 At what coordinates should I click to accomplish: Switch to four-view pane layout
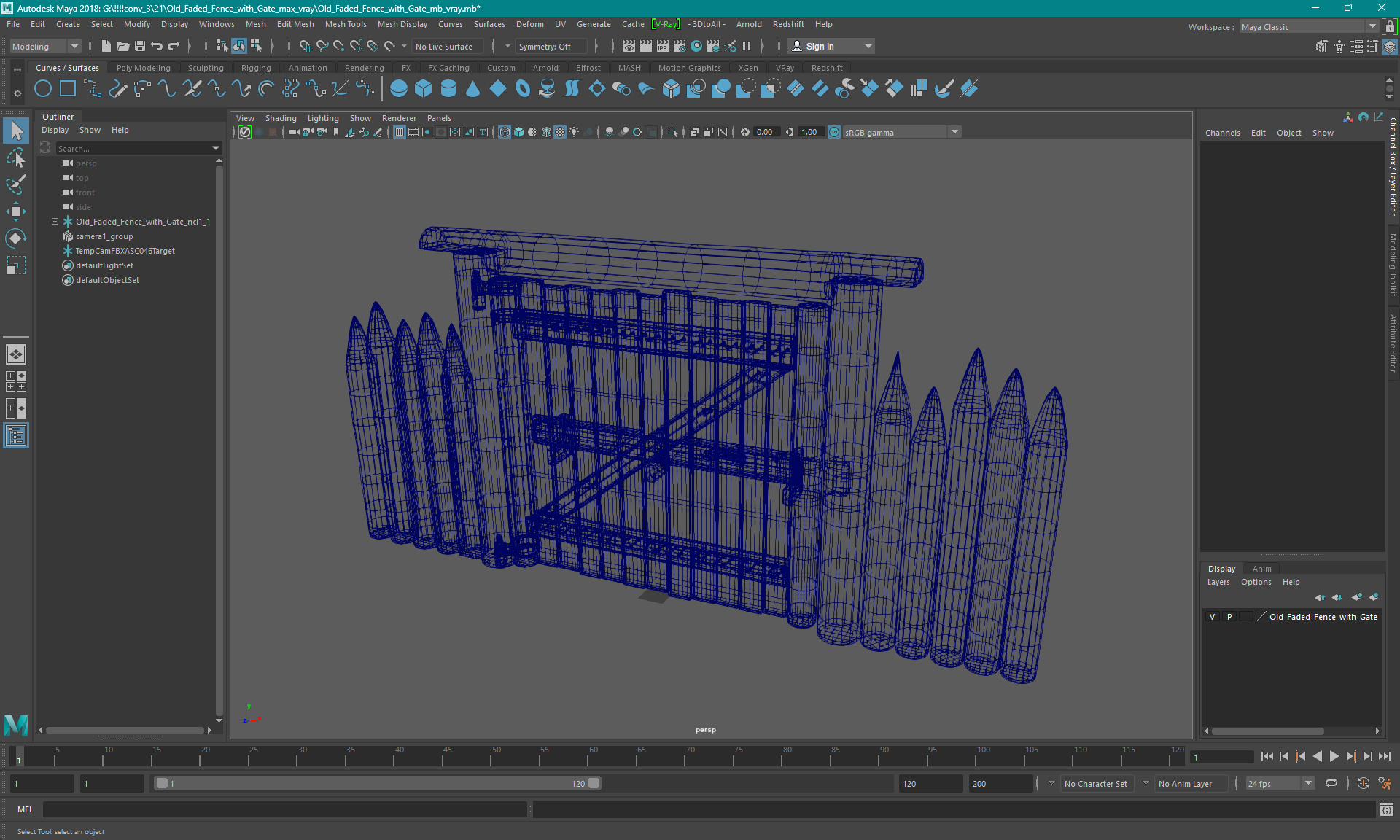pyautogui.click(x=16, y=381)
